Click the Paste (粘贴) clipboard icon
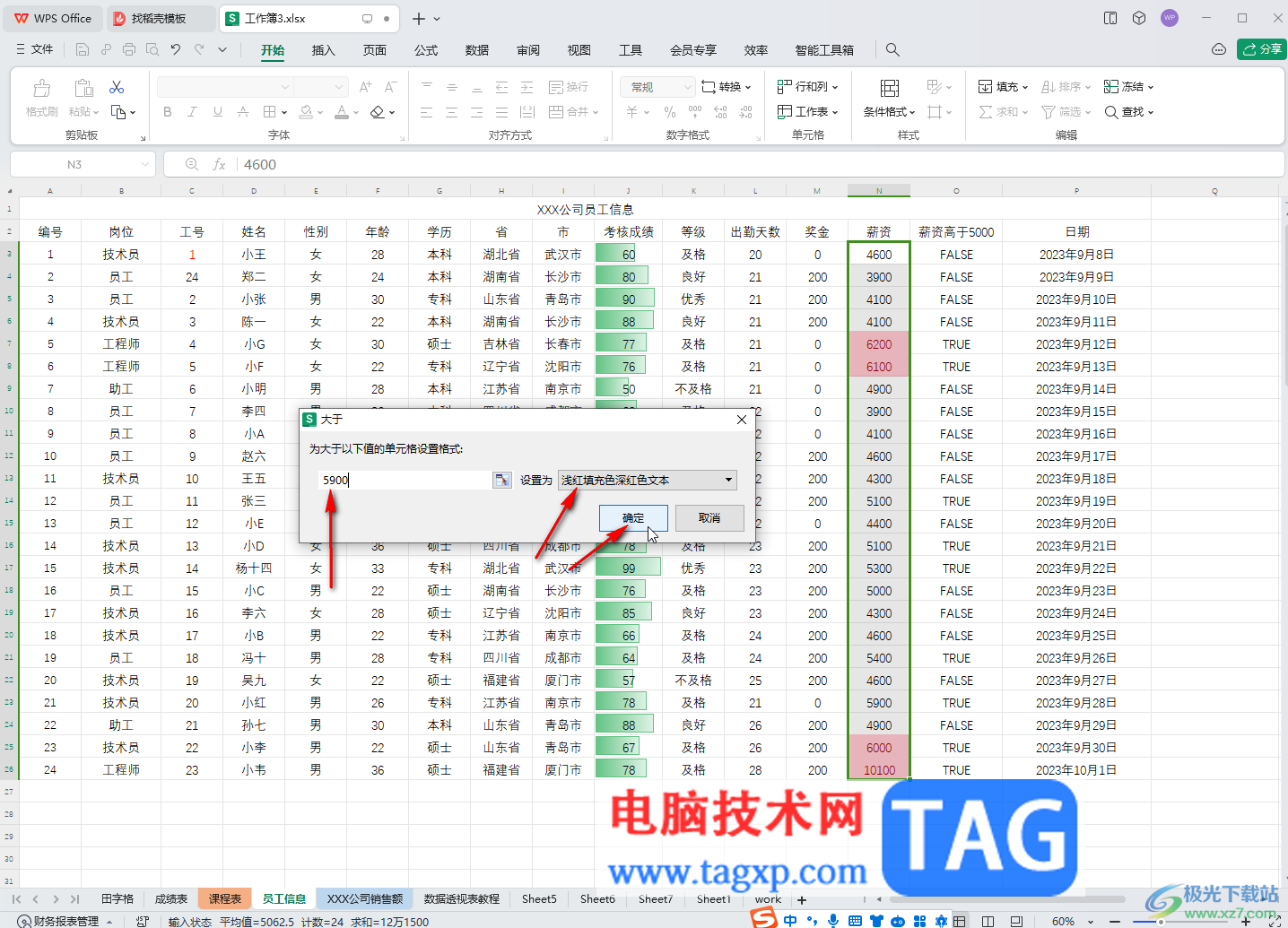 (x=83, y=88)
